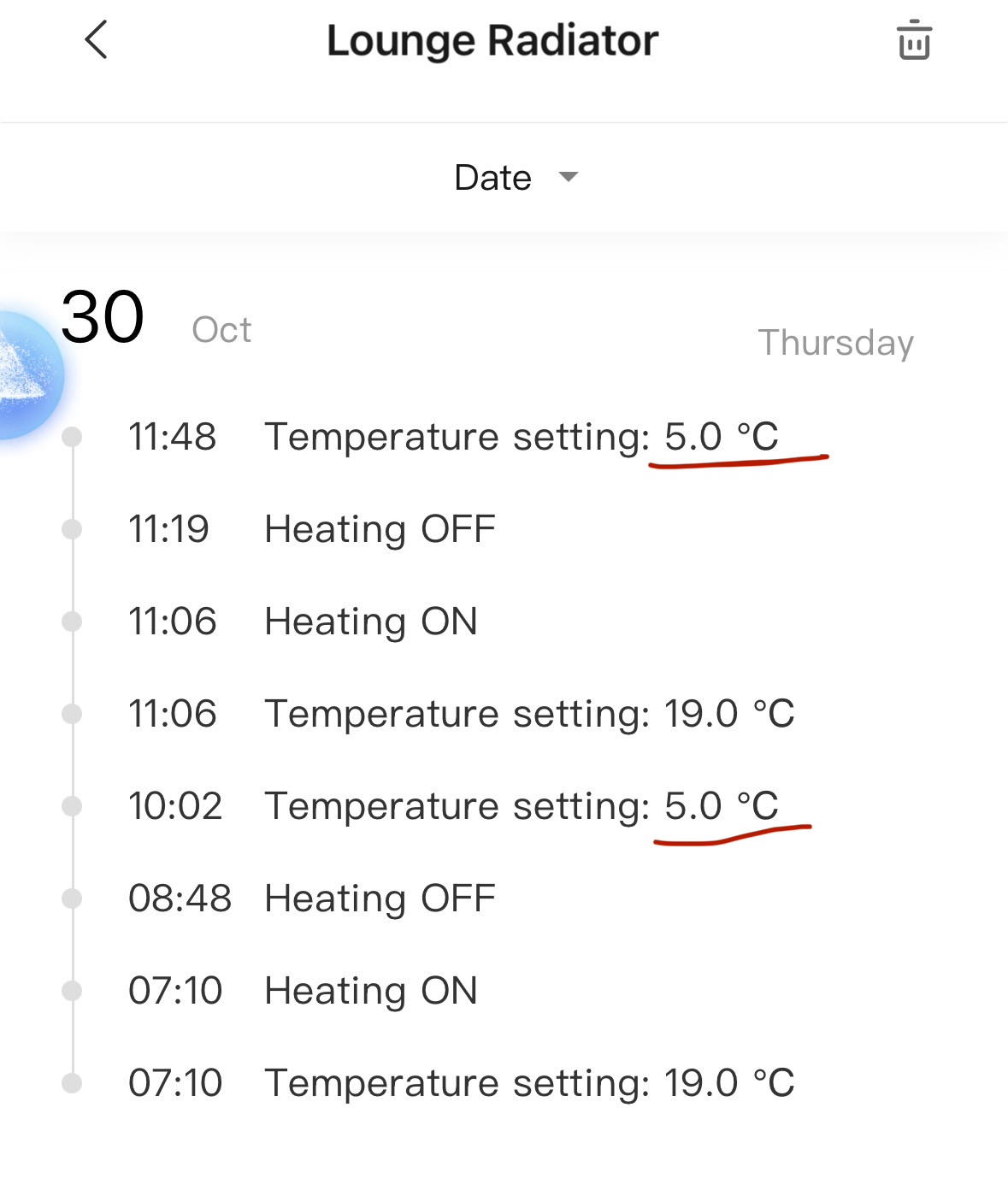Tap the Thursday day label

click(835, 343)
